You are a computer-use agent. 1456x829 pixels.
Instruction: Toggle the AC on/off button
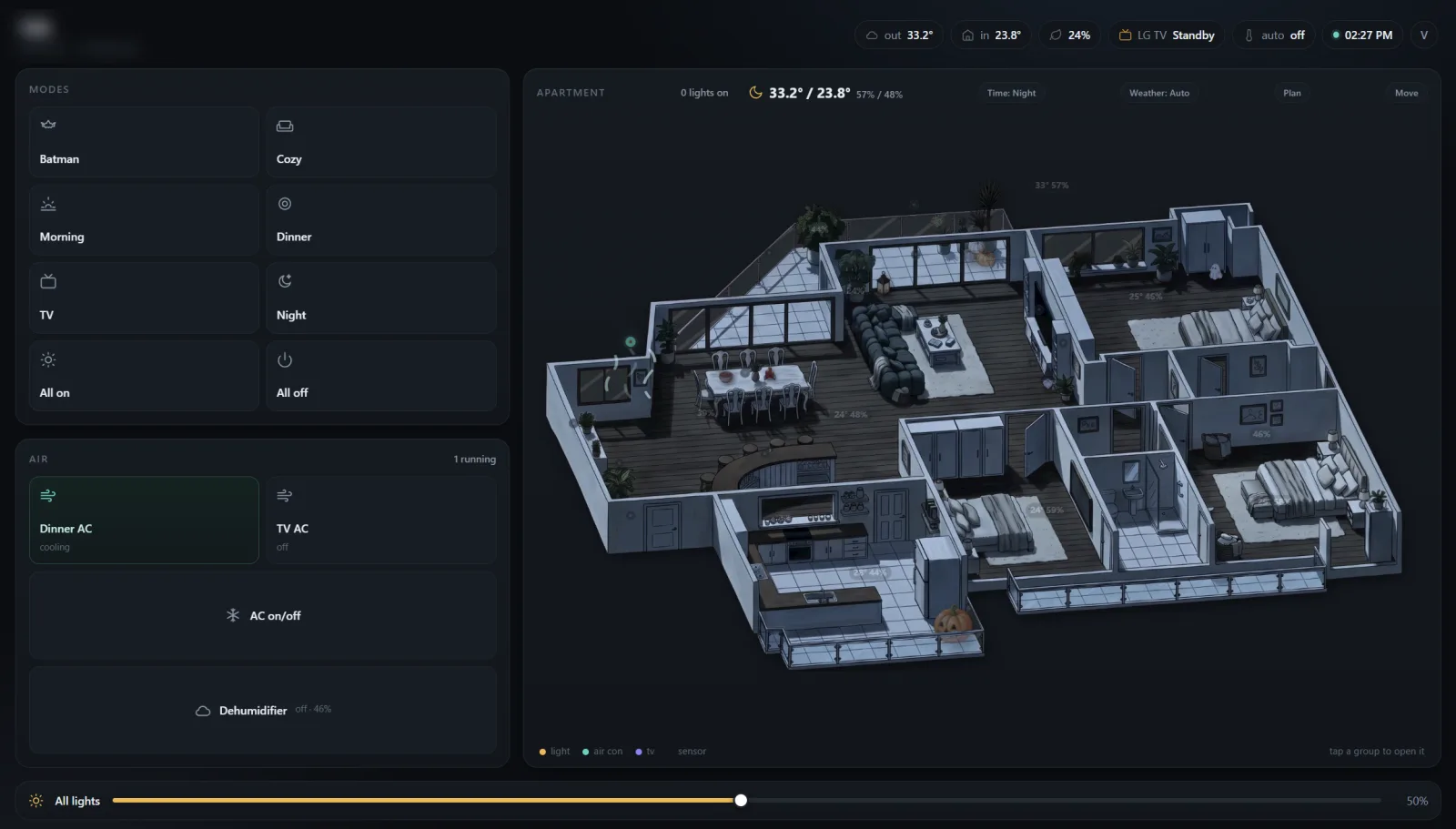262,616
